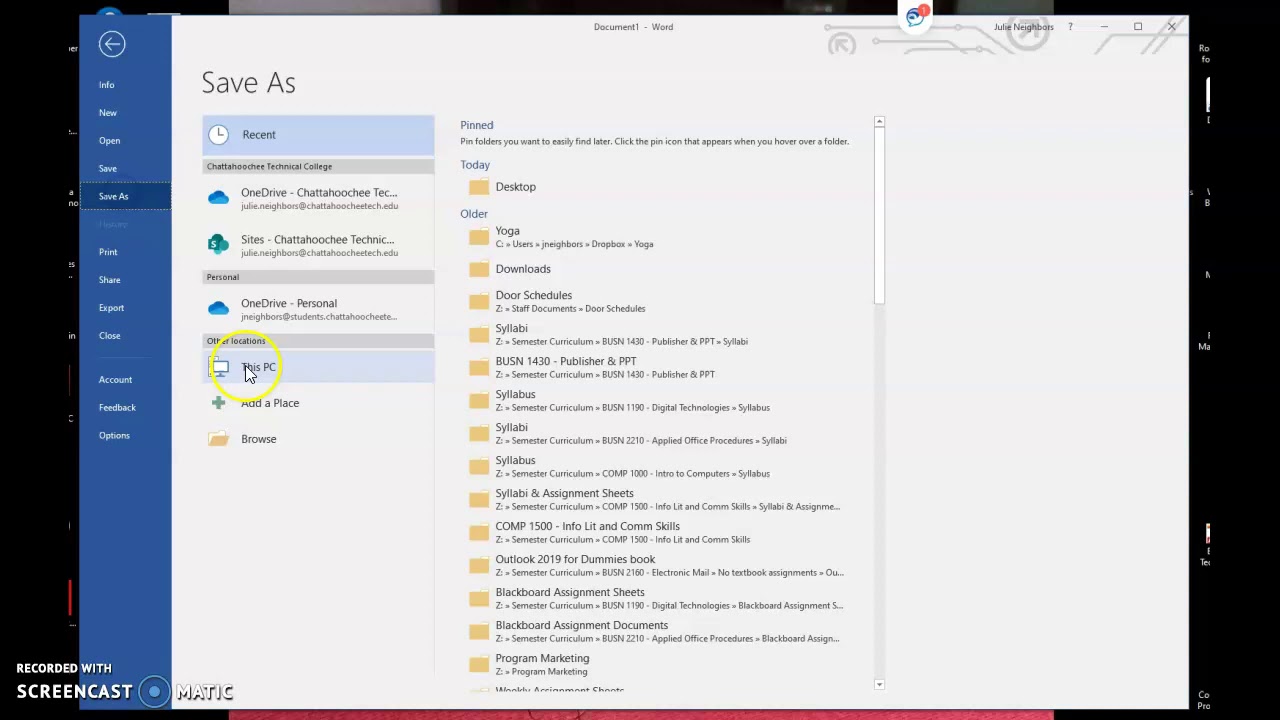This screenshot has height=720, width=1280.
Task: Choose Open in the backstage menu
Action: (109, 141)
